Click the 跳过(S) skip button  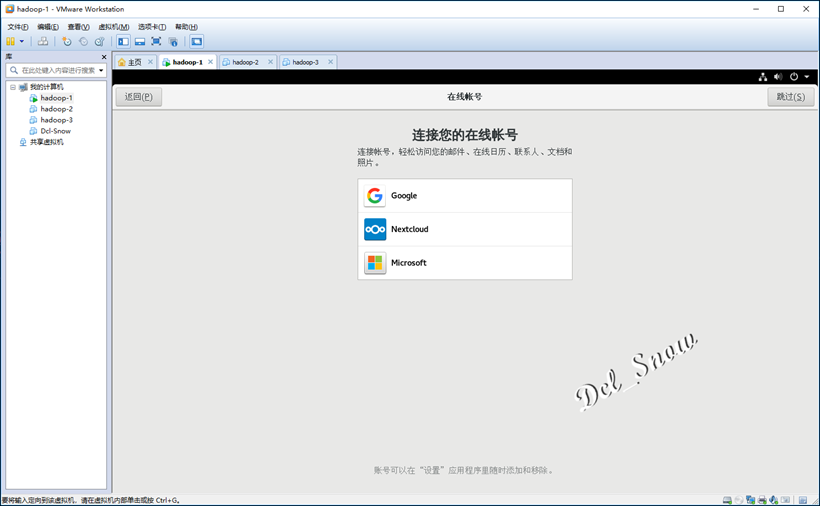tap(791, 97)
